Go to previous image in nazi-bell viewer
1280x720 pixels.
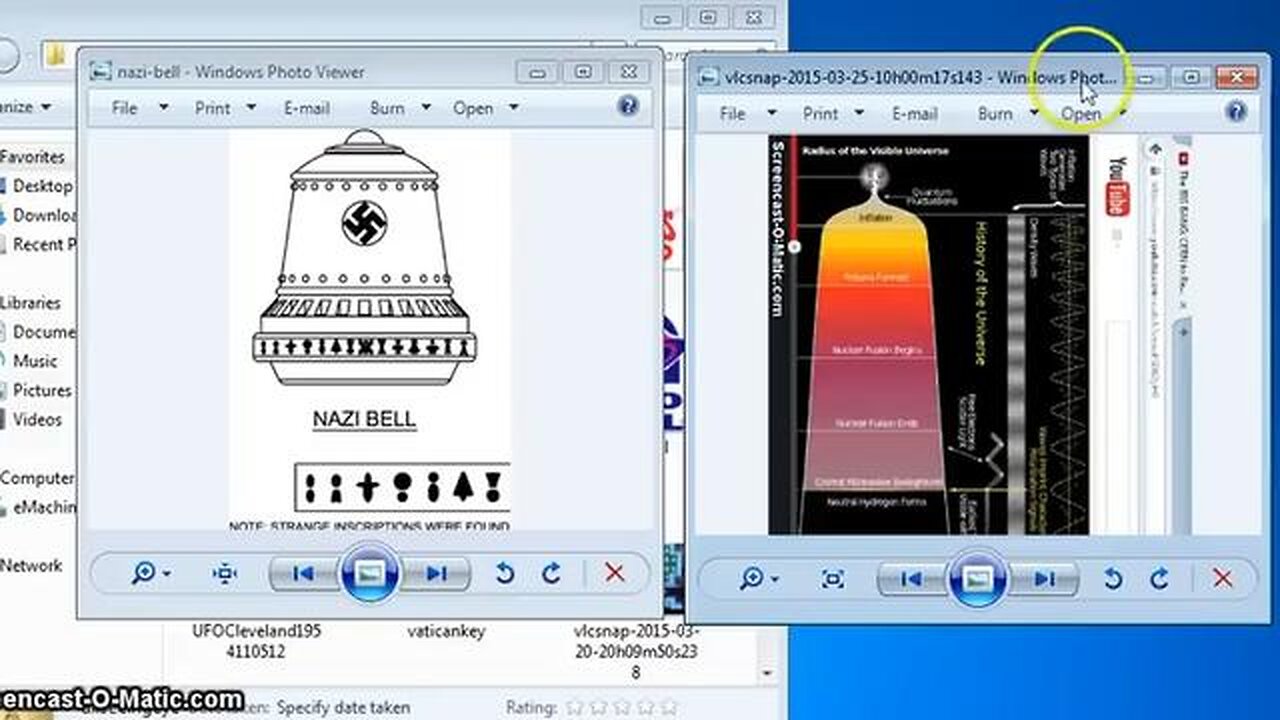(x=304, y=573)
